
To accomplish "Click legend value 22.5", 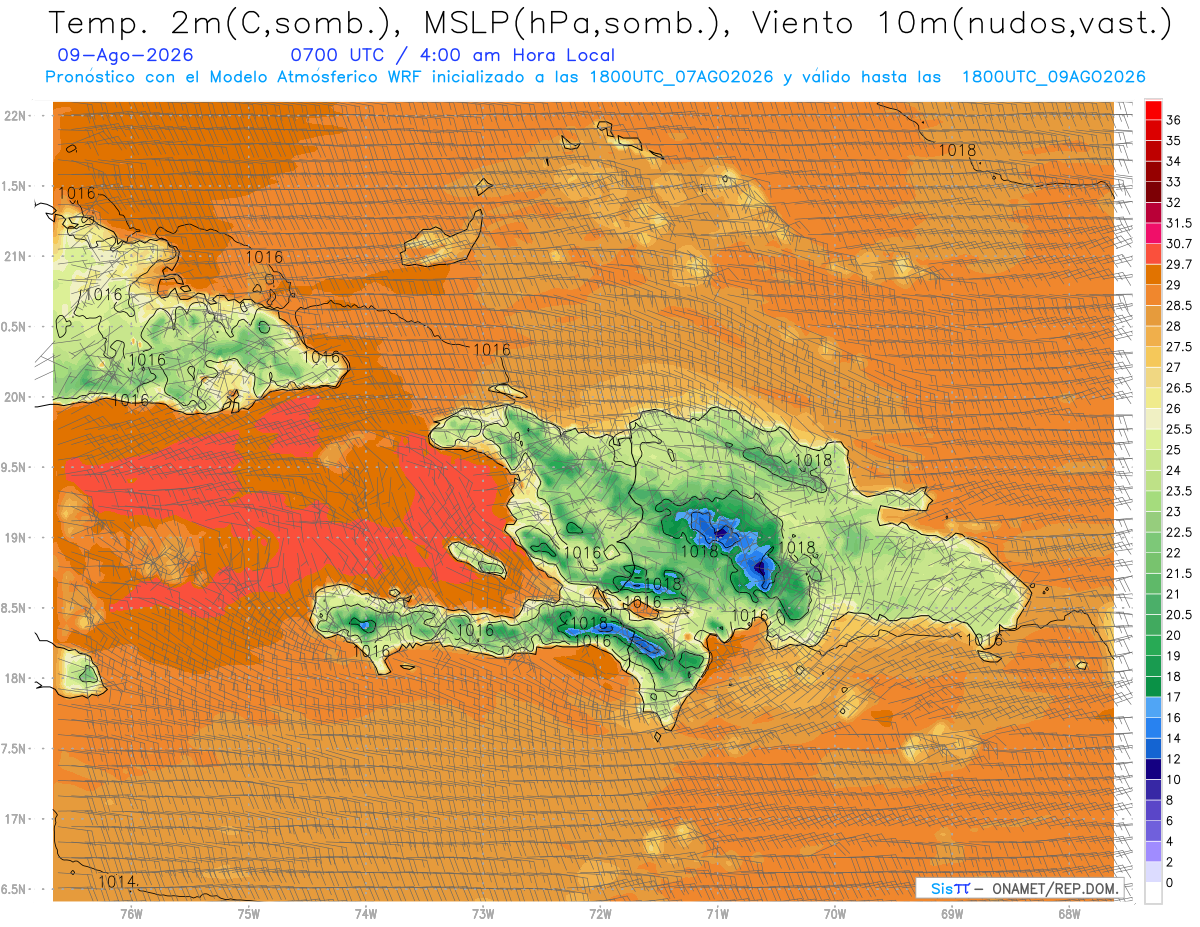I will point(1178,532).
